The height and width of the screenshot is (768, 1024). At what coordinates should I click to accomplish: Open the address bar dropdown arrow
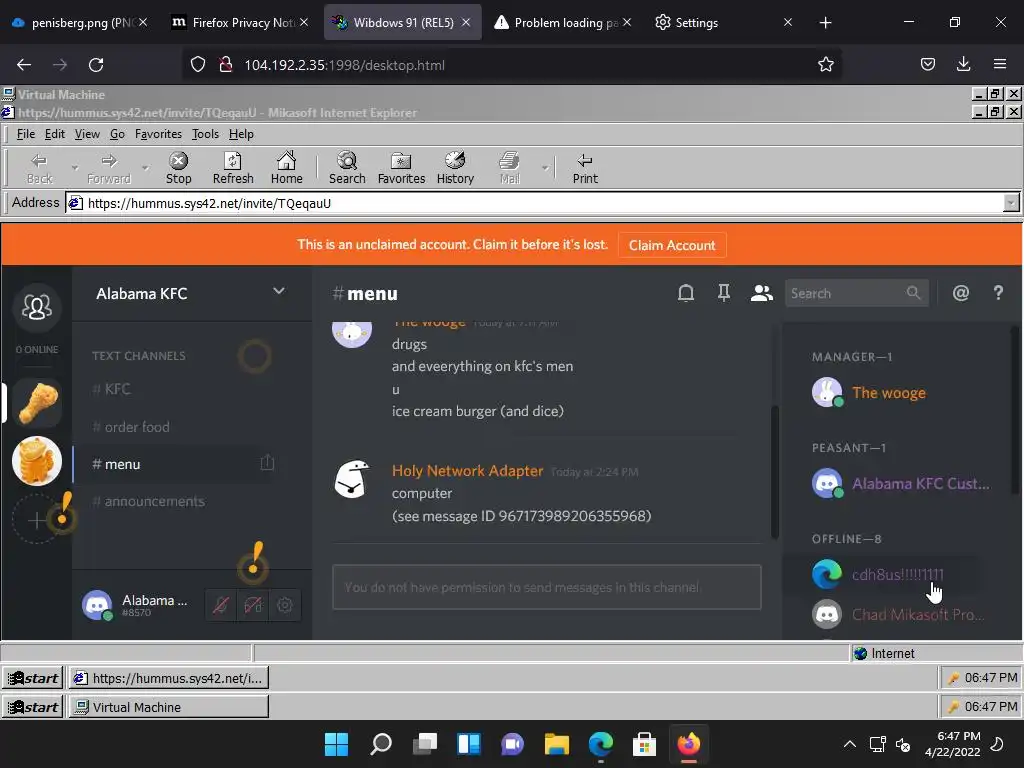(x=1011, y=203)
